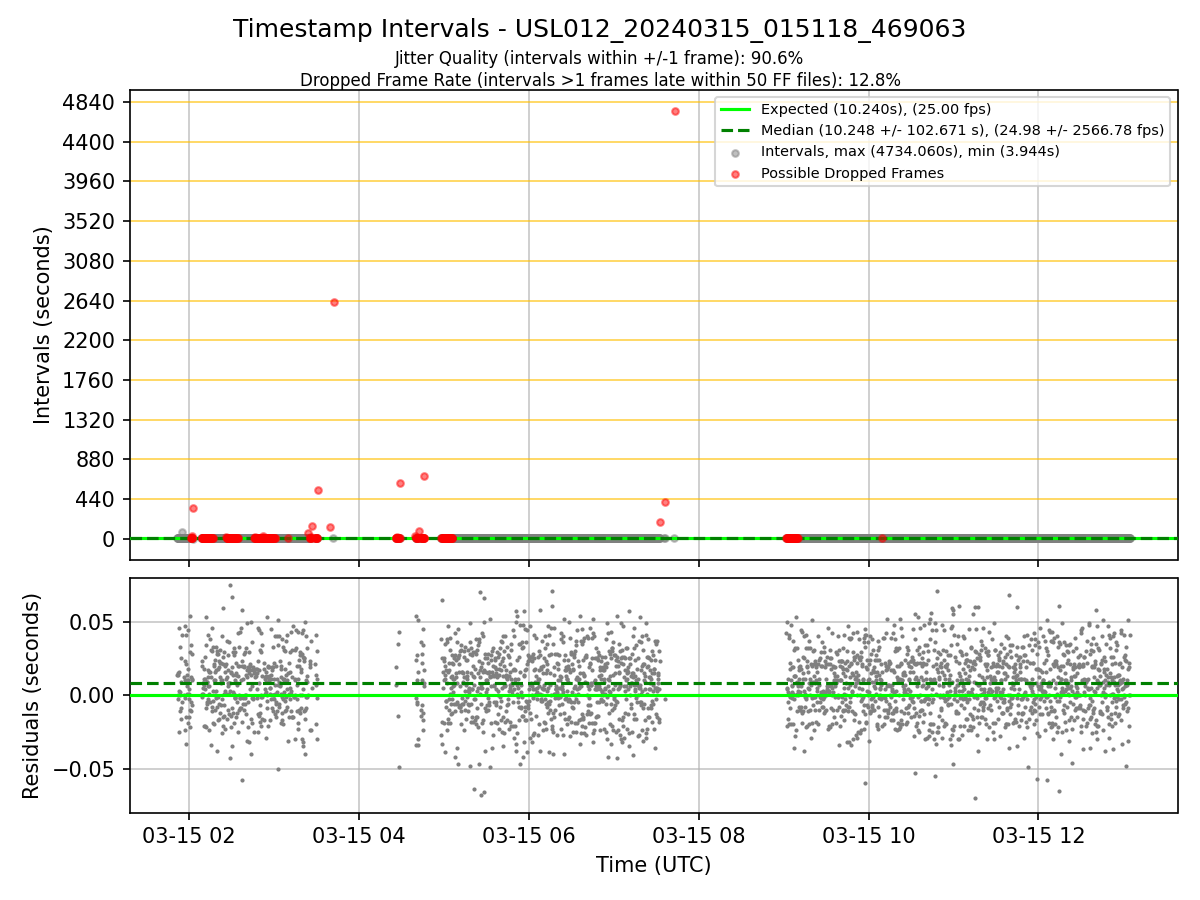Click the 4400 y-axis tick label
Image resolution: width=1200 pixels, height=900 pixels.
coord(89,142)
